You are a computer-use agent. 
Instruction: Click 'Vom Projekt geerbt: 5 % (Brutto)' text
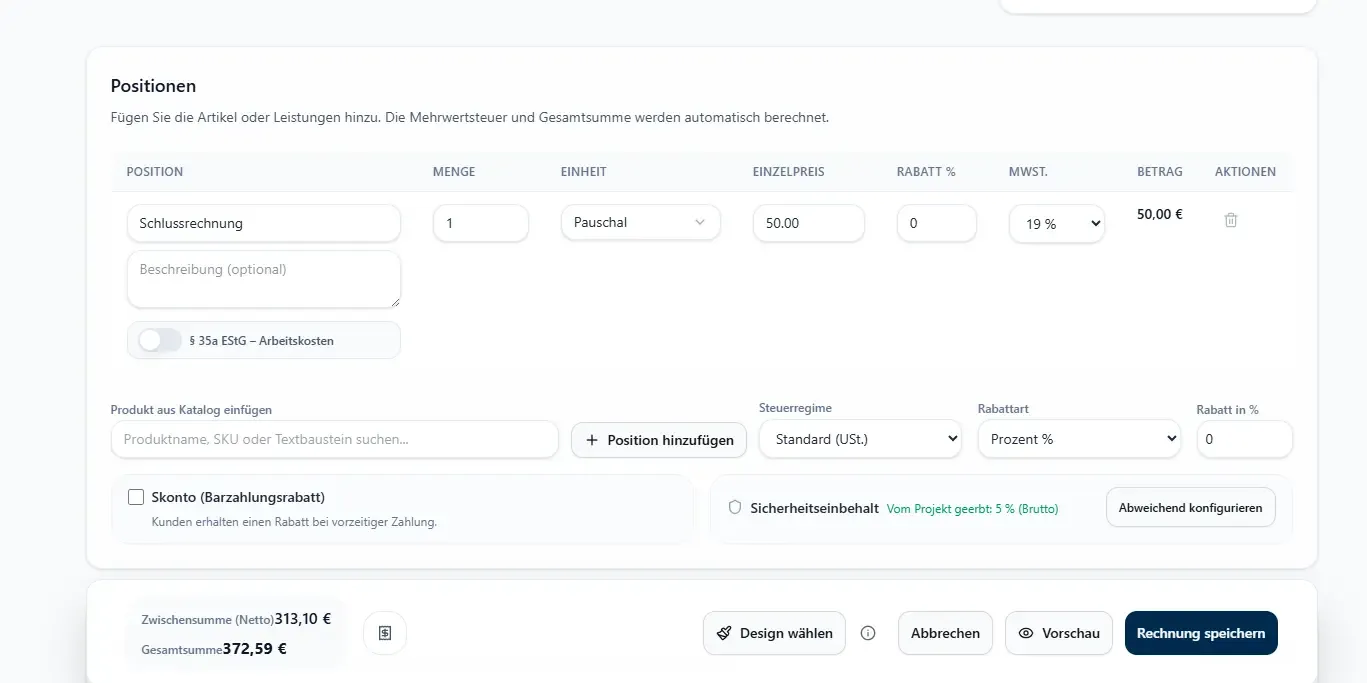click(972, 509)
